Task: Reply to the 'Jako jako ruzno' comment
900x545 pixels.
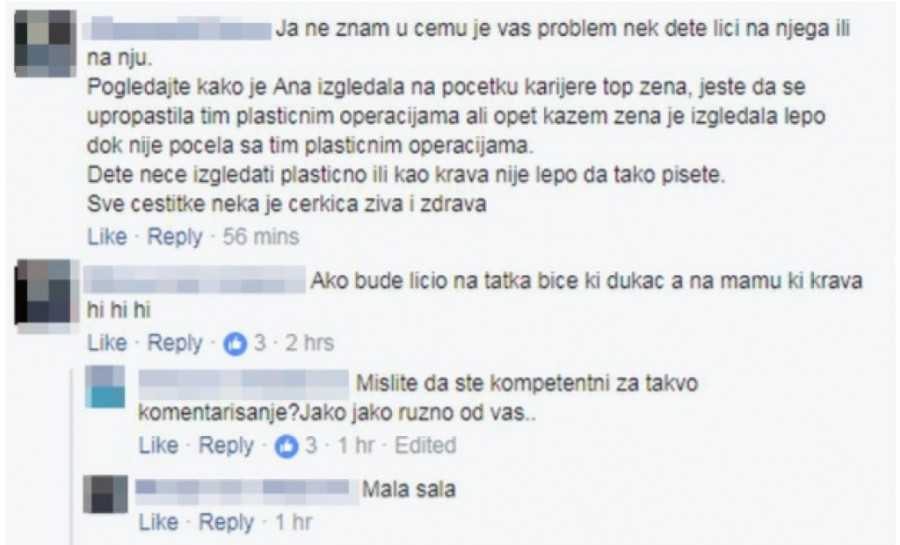Action: pos(226,446)
